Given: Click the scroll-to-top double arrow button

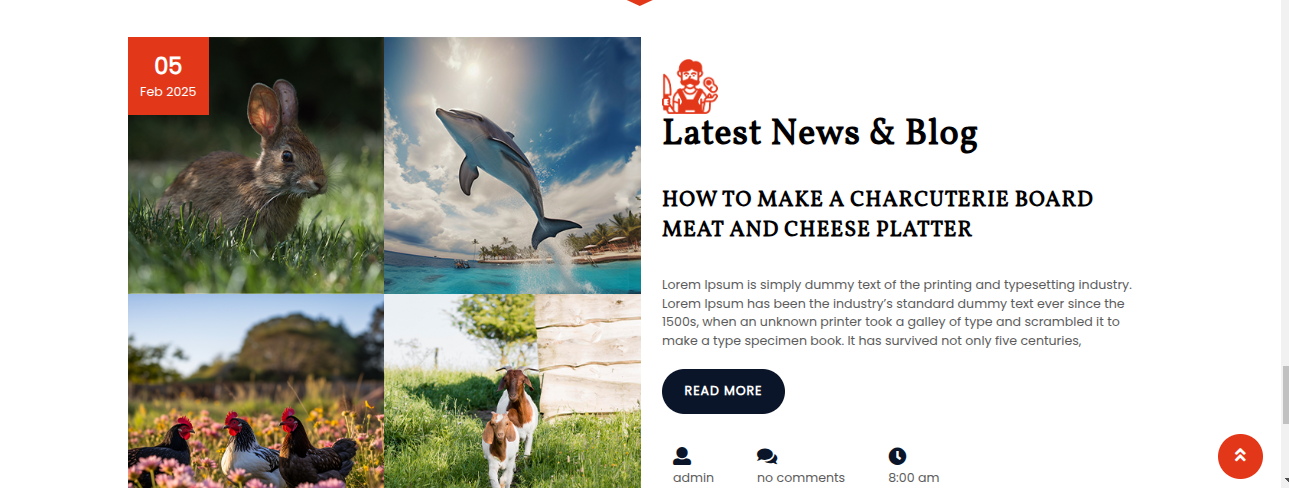Looking at the screenshot, I should (x=1240, y=456).
